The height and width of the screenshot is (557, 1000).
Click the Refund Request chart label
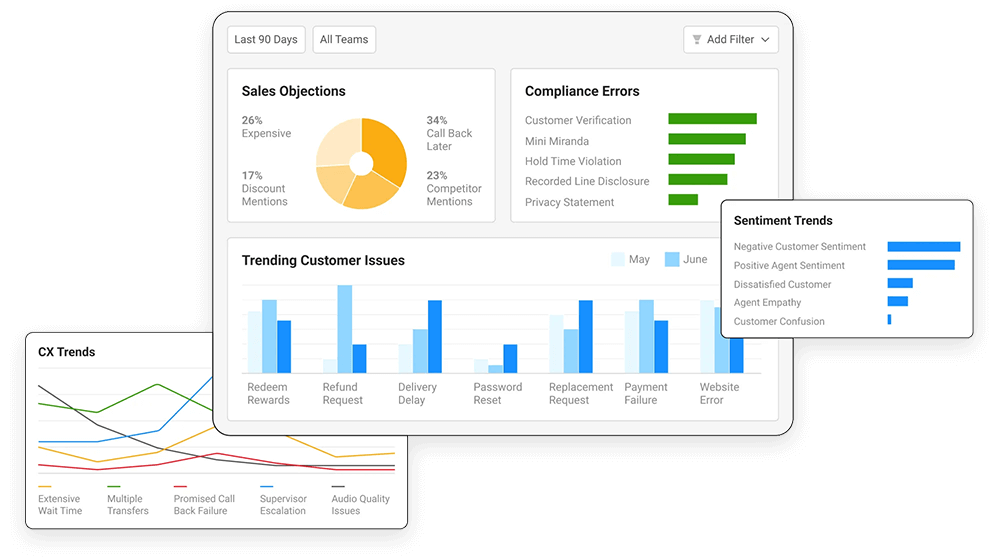coord(342,394)
